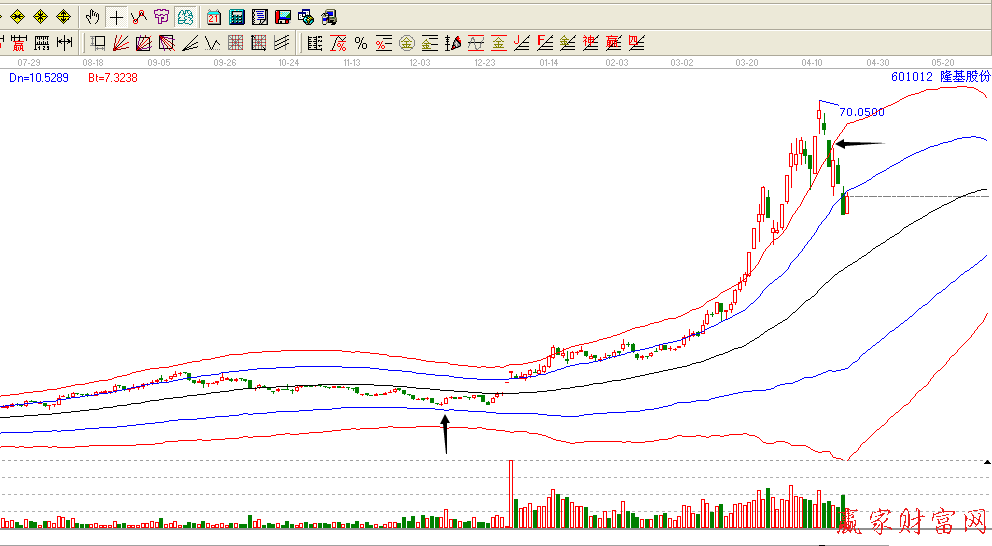Click the tallest red volume bar

tap(511, 493)
